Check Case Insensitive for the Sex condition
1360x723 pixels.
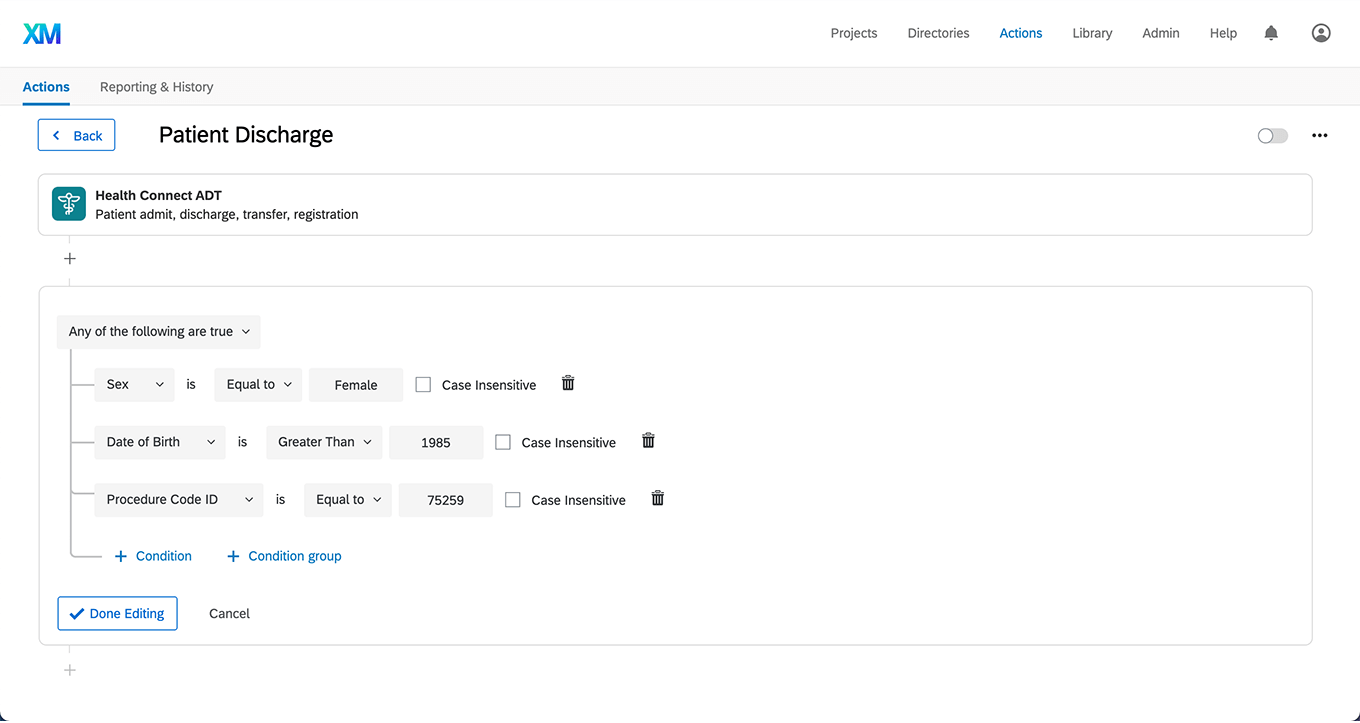pos(423,385)
